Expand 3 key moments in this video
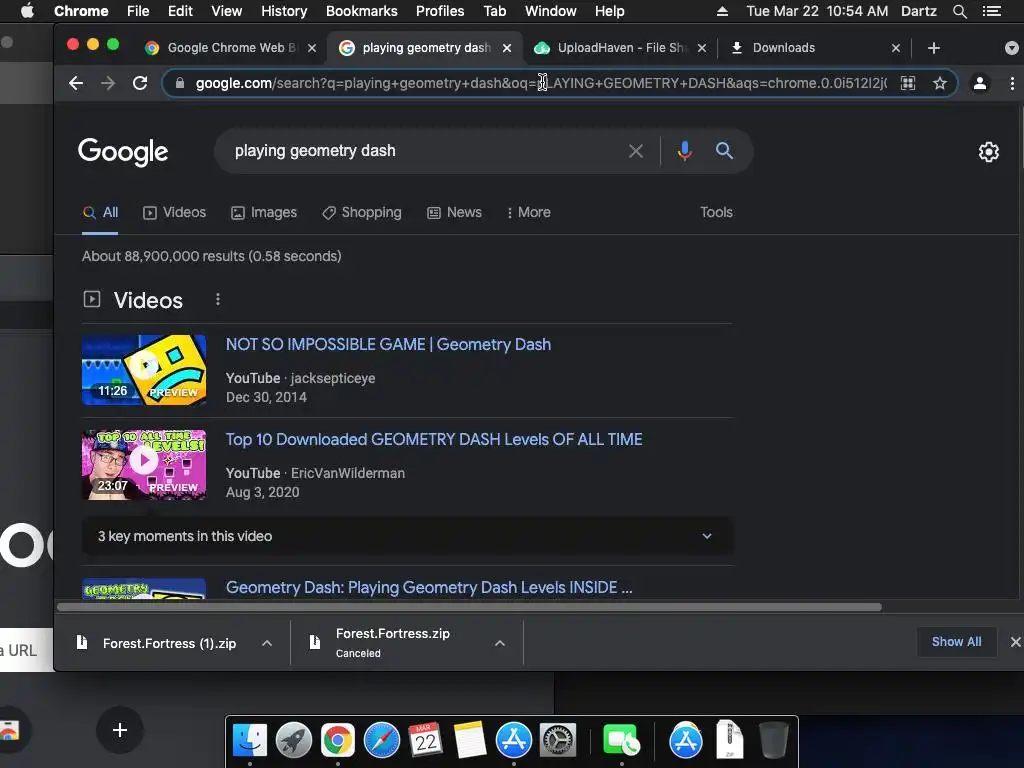 pos(407,536)
